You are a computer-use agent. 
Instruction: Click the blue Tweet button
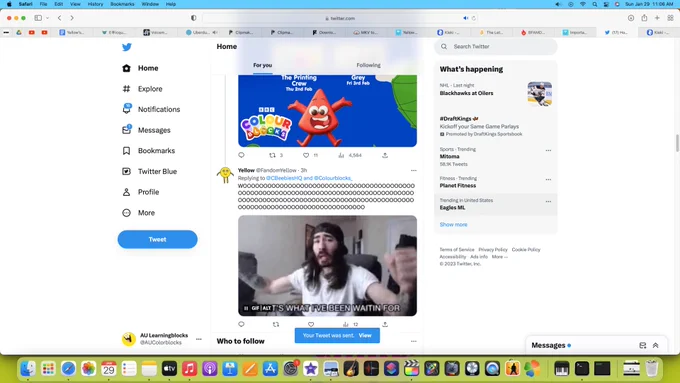click(x=157, y=239)
